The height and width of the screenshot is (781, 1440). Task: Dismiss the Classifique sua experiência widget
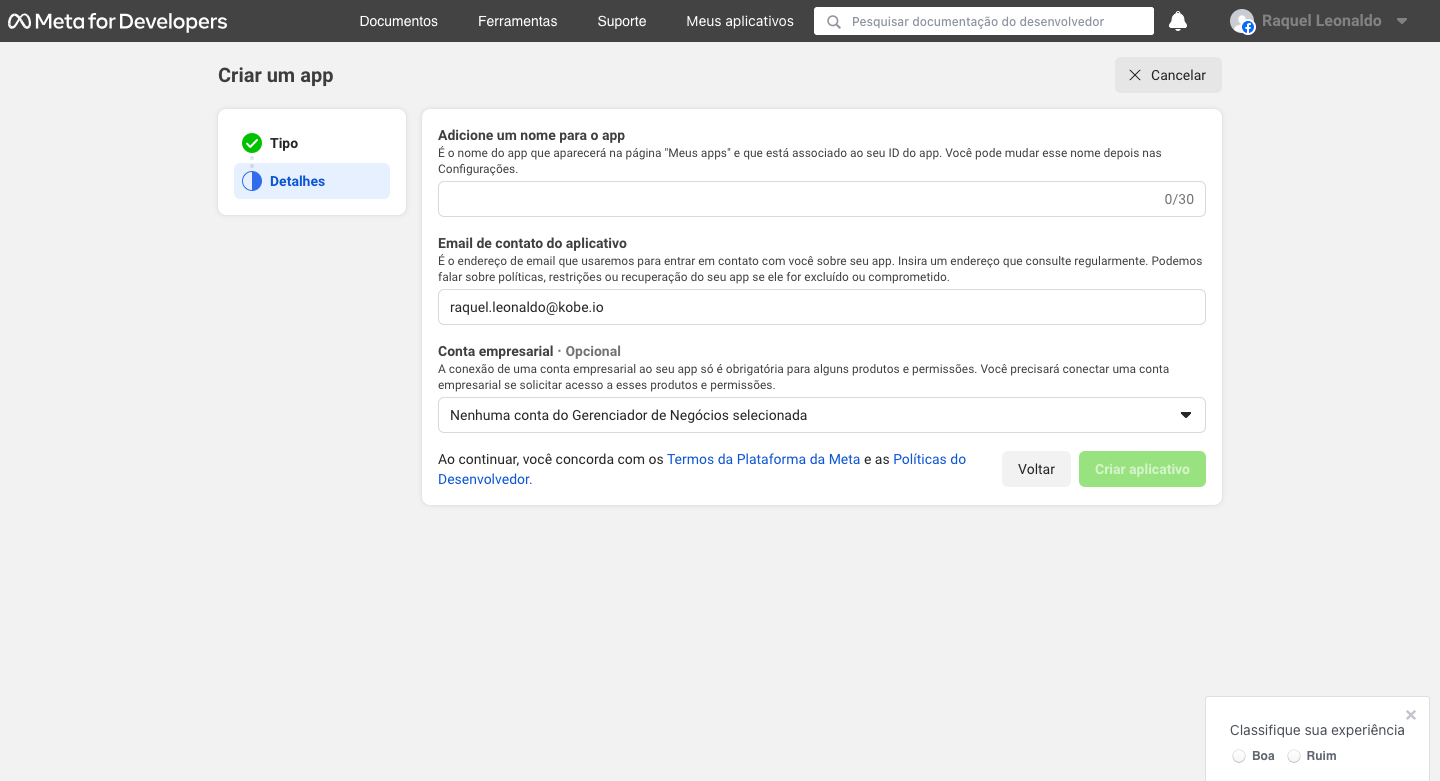[x=1411, y=714]
